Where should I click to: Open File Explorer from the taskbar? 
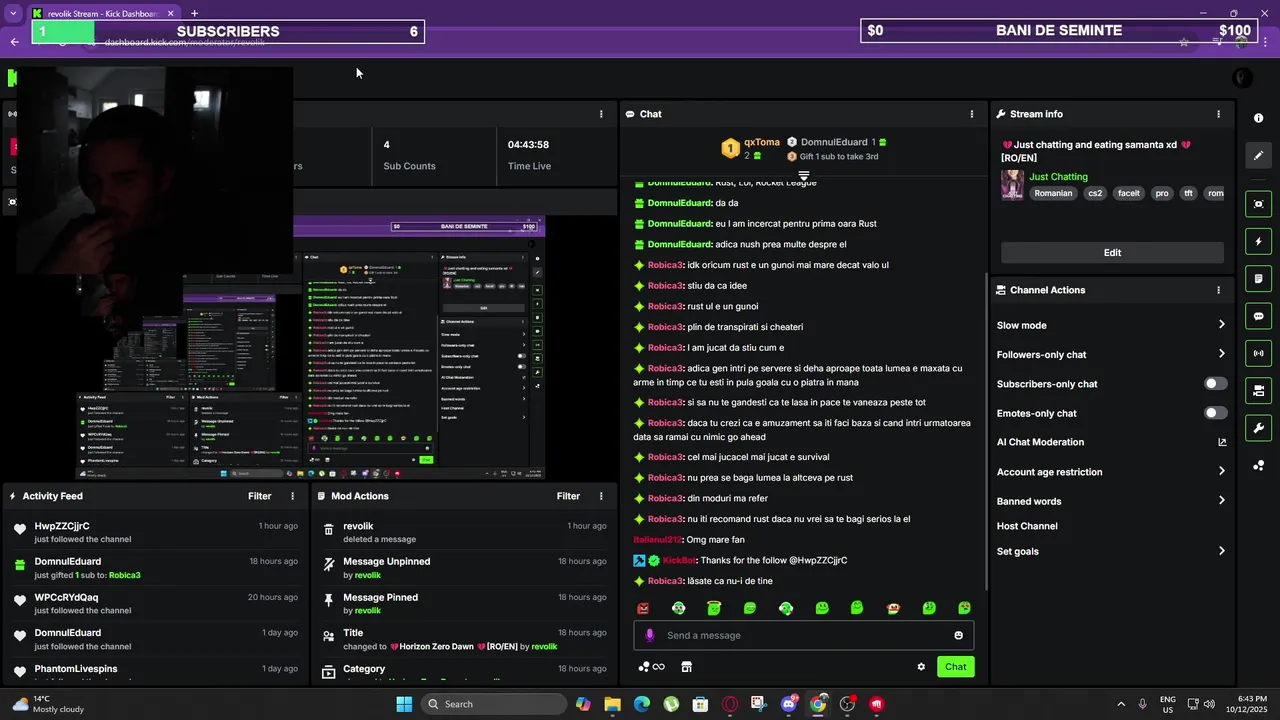tap(612, 704)
